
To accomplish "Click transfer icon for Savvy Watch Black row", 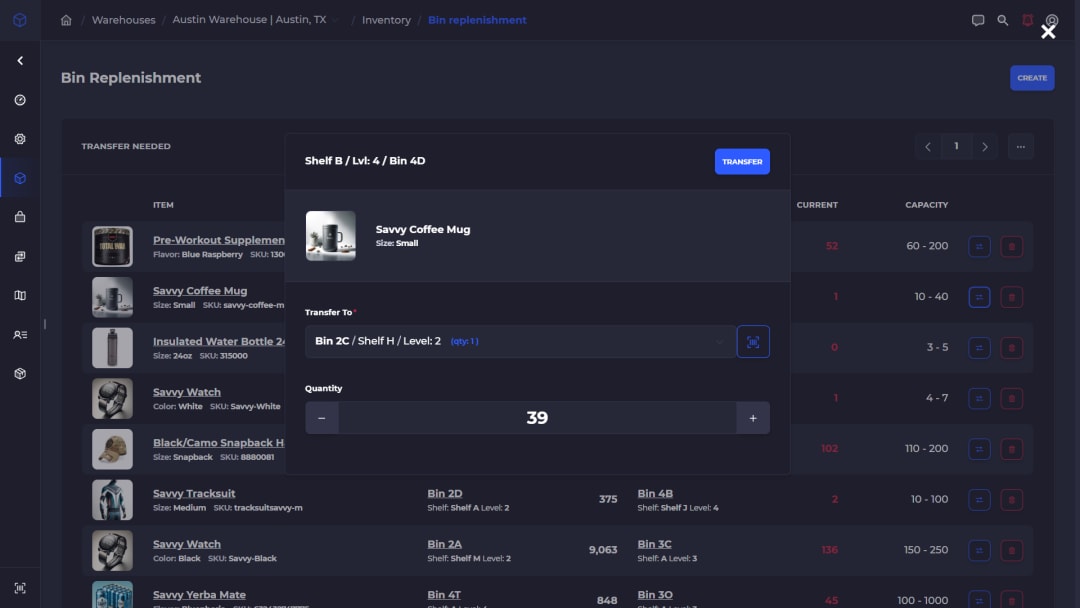I will pyautogui.click(x=979, y=550).
